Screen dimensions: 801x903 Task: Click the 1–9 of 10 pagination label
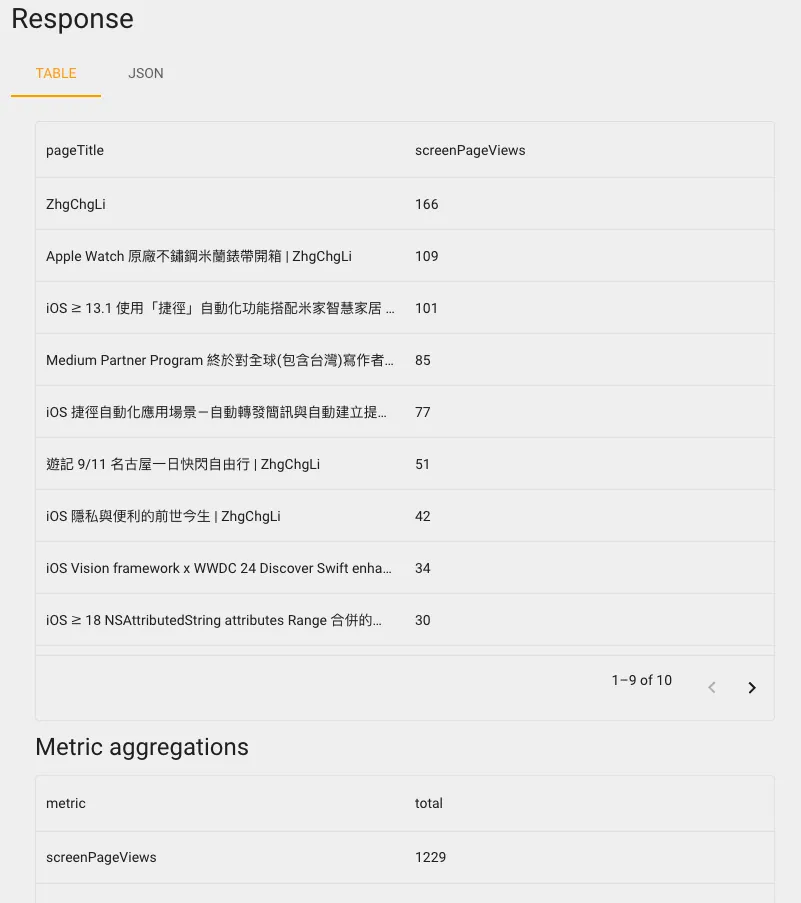tap(641, 680)
